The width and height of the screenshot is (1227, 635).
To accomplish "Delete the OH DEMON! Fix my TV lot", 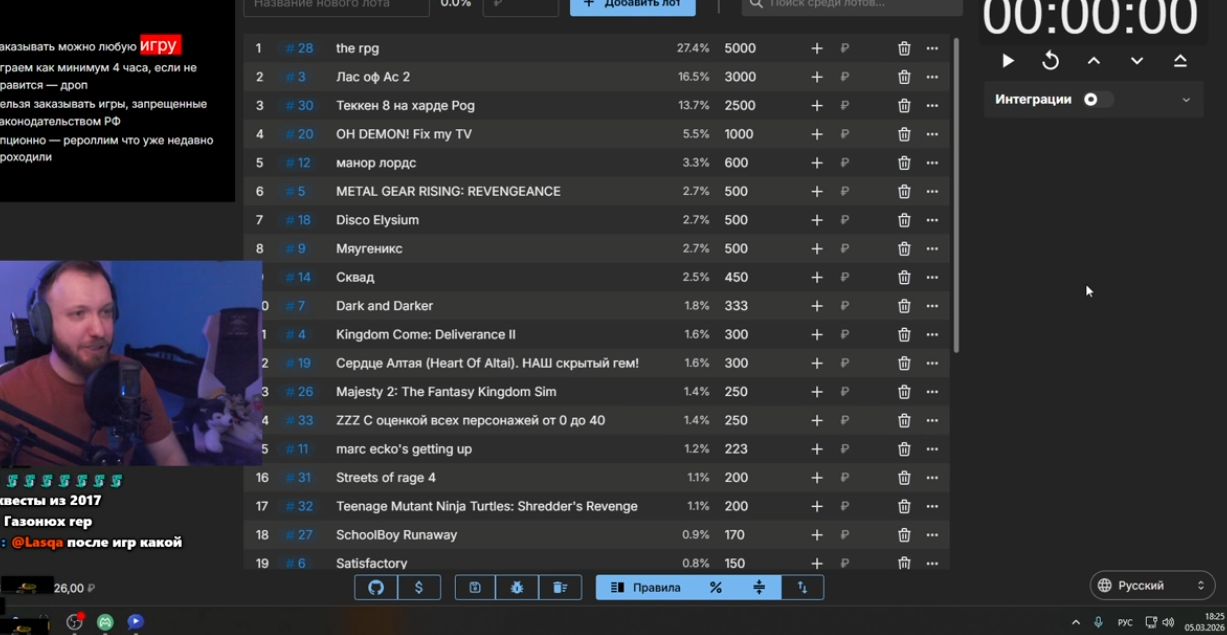I will pyautogui.click(x=904, y=134).
